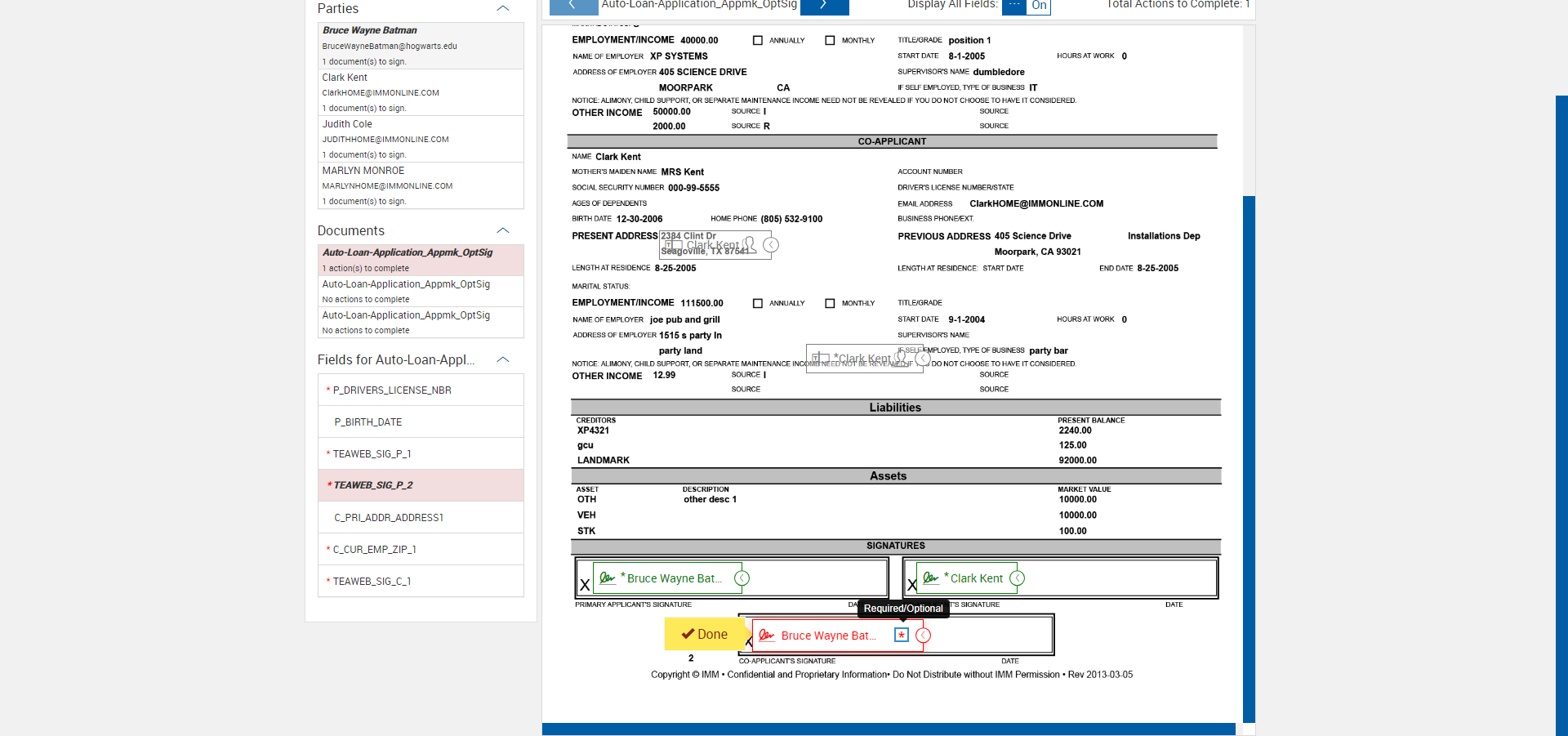Click the document horizontal scrollbar

click(889, 729)
